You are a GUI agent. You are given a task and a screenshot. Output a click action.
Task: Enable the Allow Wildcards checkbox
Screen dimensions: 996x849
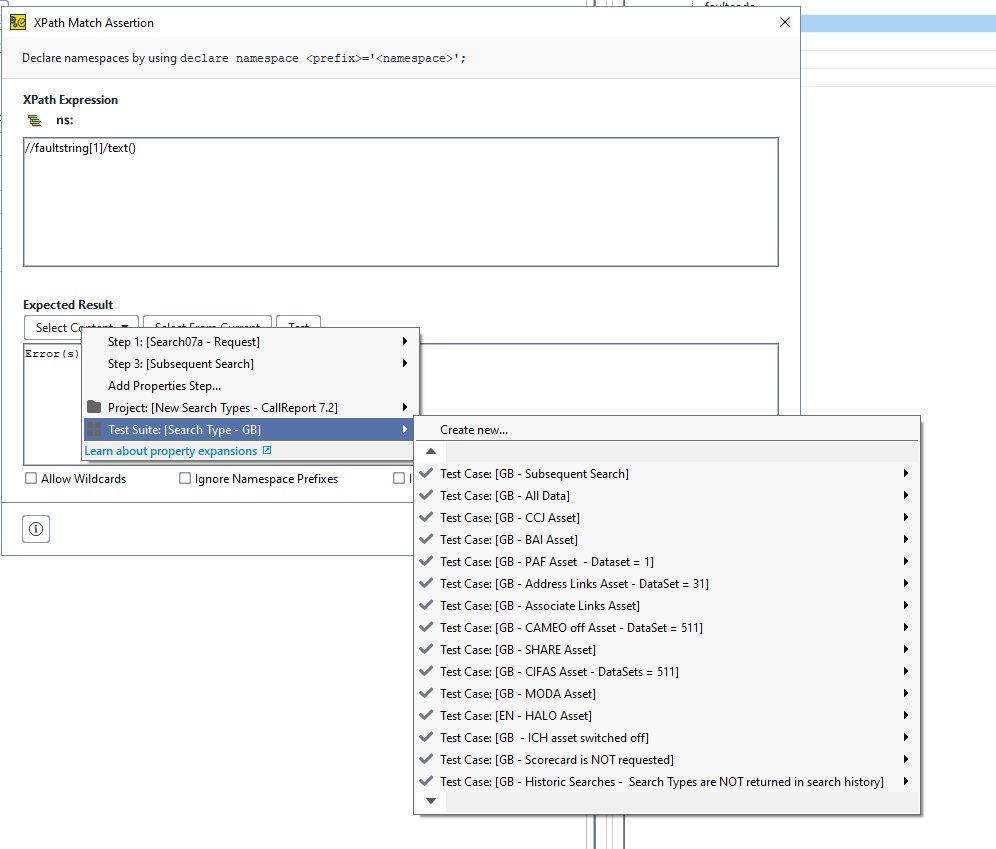click(x=32, y=479)
